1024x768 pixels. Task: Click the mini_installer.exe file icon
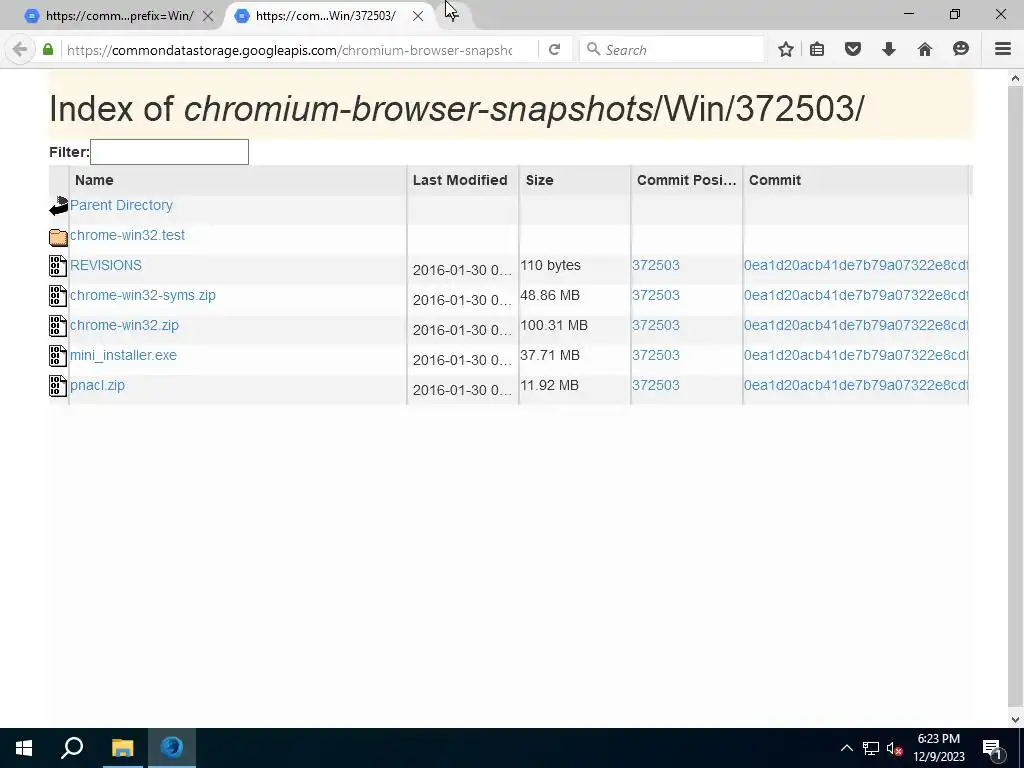click(x=58, y=356)
